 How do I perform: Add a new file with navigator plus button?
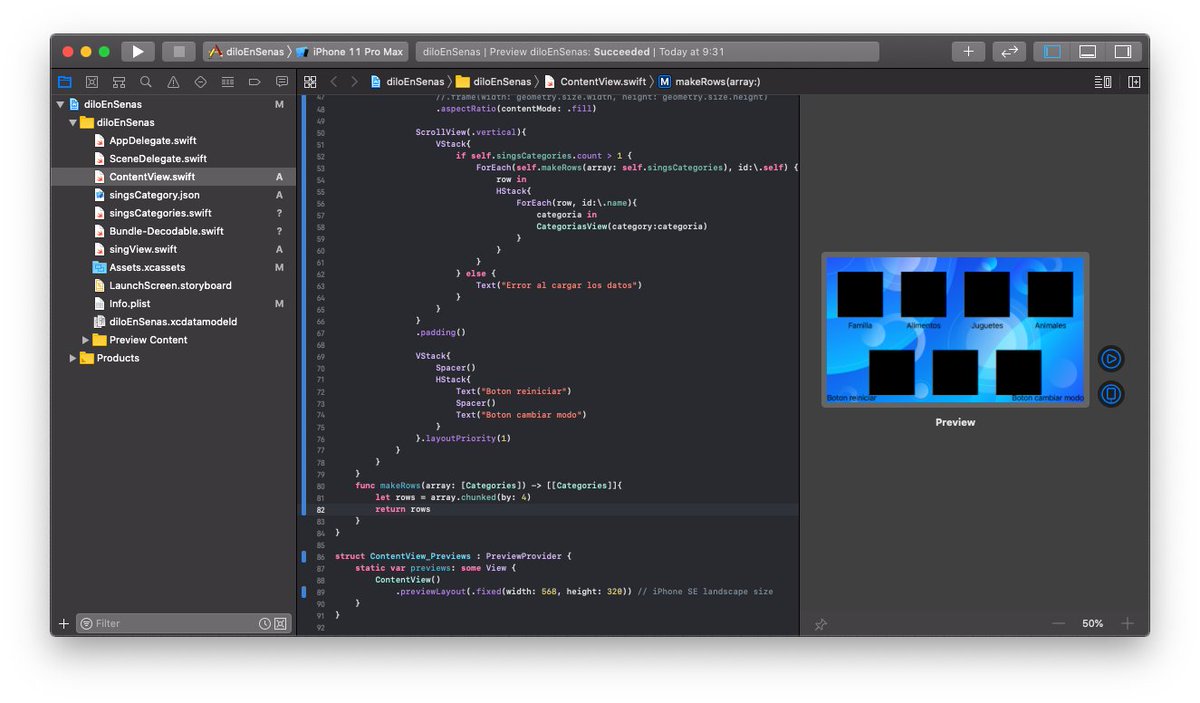click(x=64, y=623)
